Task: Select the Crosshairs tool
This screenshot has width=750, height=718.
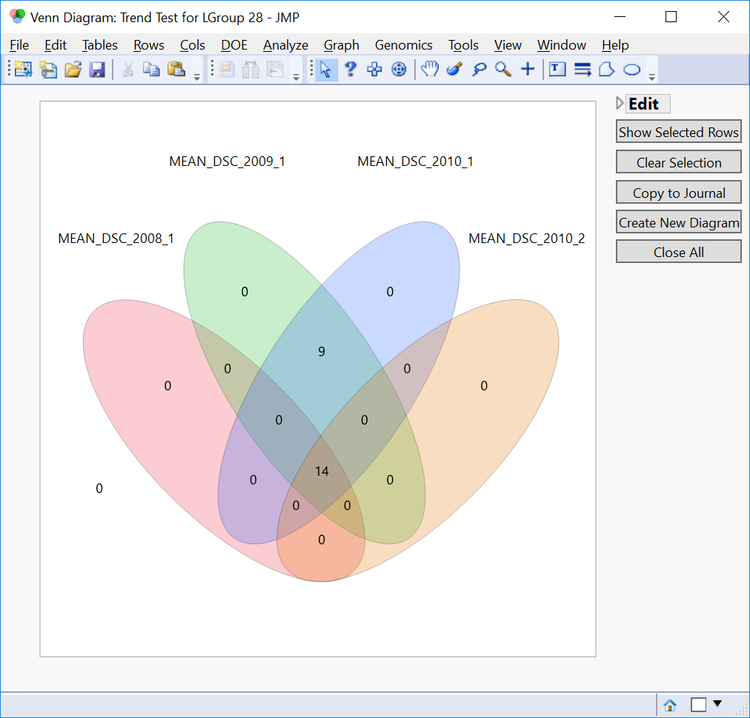Action: pyautogui.click(x=528, y=69)
